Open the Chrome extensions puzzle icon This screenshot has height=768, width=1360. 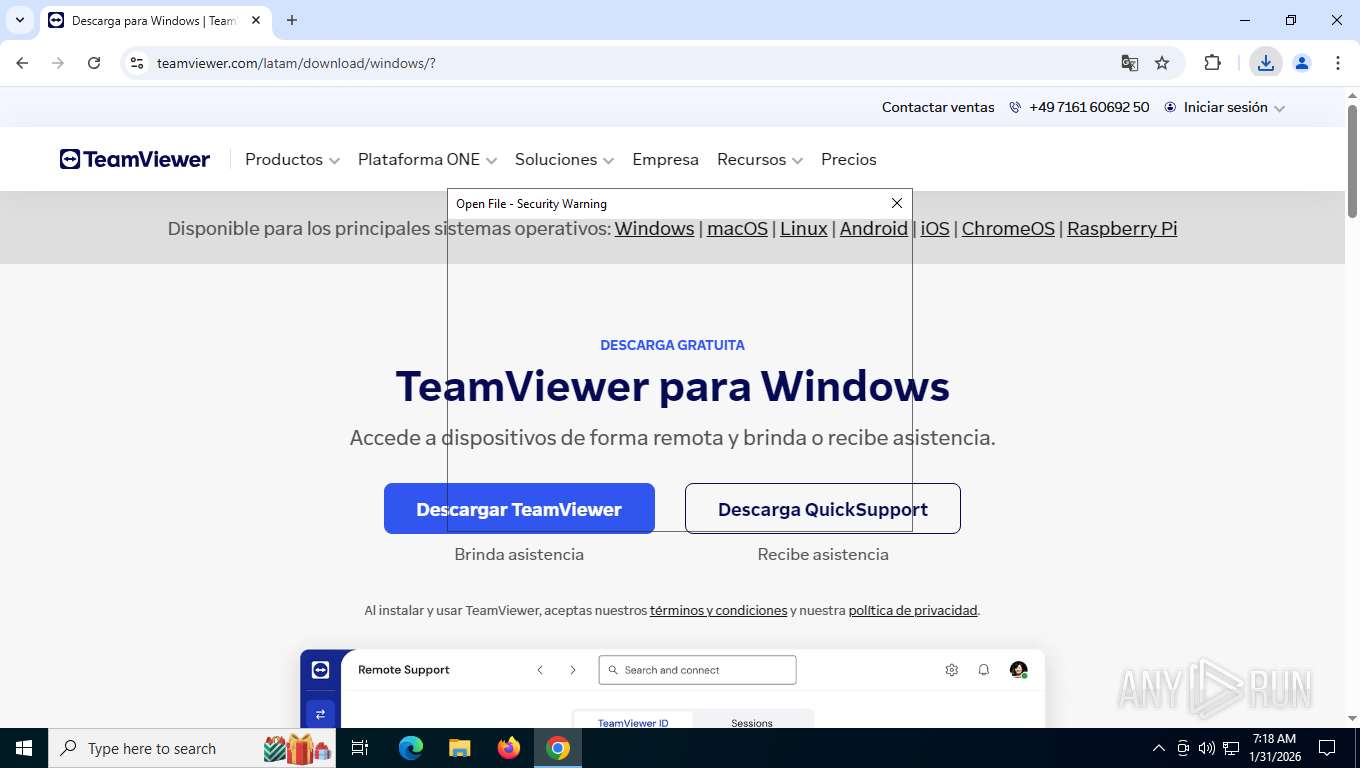(1213, 63)
